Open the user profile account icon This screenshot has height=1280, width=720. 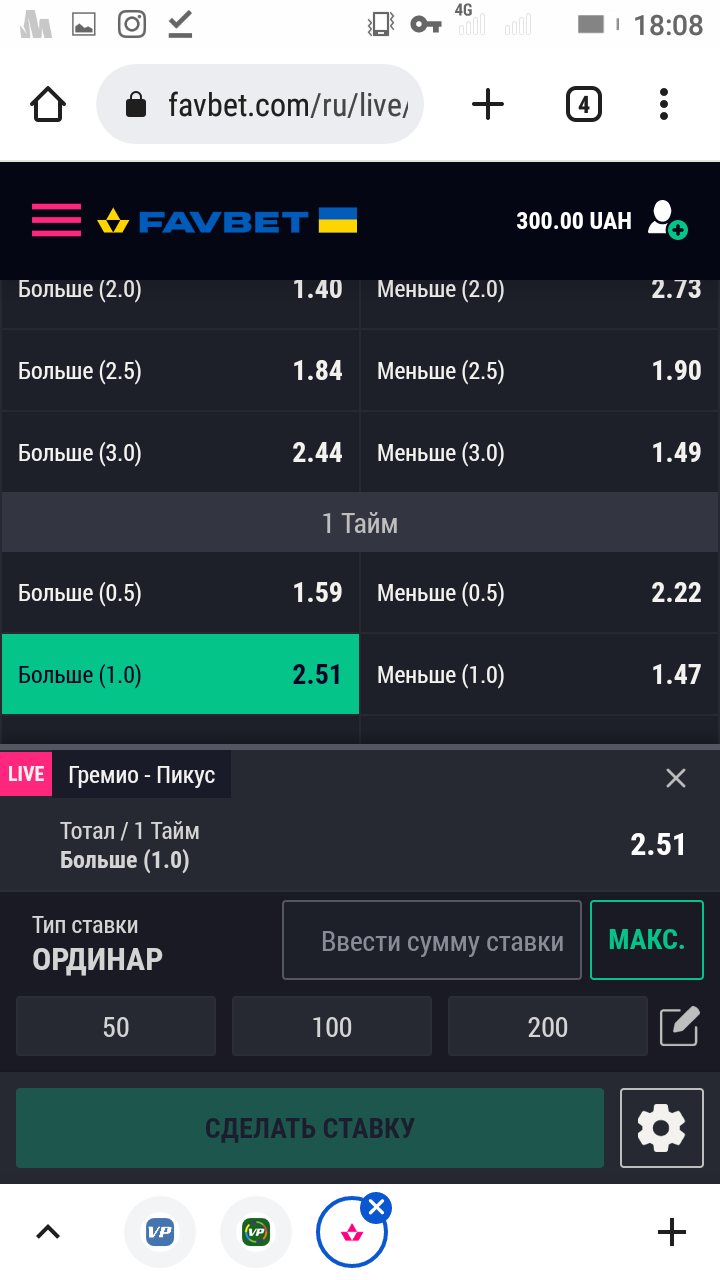665,220
